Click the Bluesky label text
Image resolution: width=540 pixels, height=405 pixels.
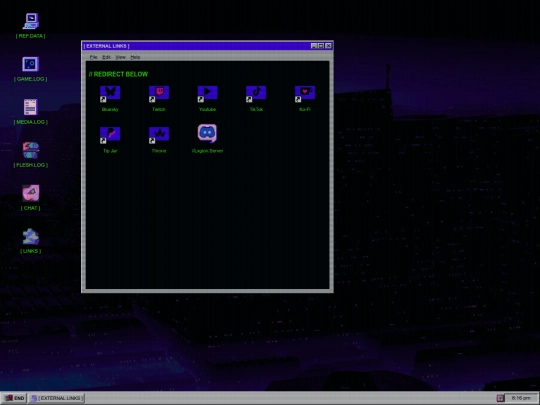tap(110, 110)
